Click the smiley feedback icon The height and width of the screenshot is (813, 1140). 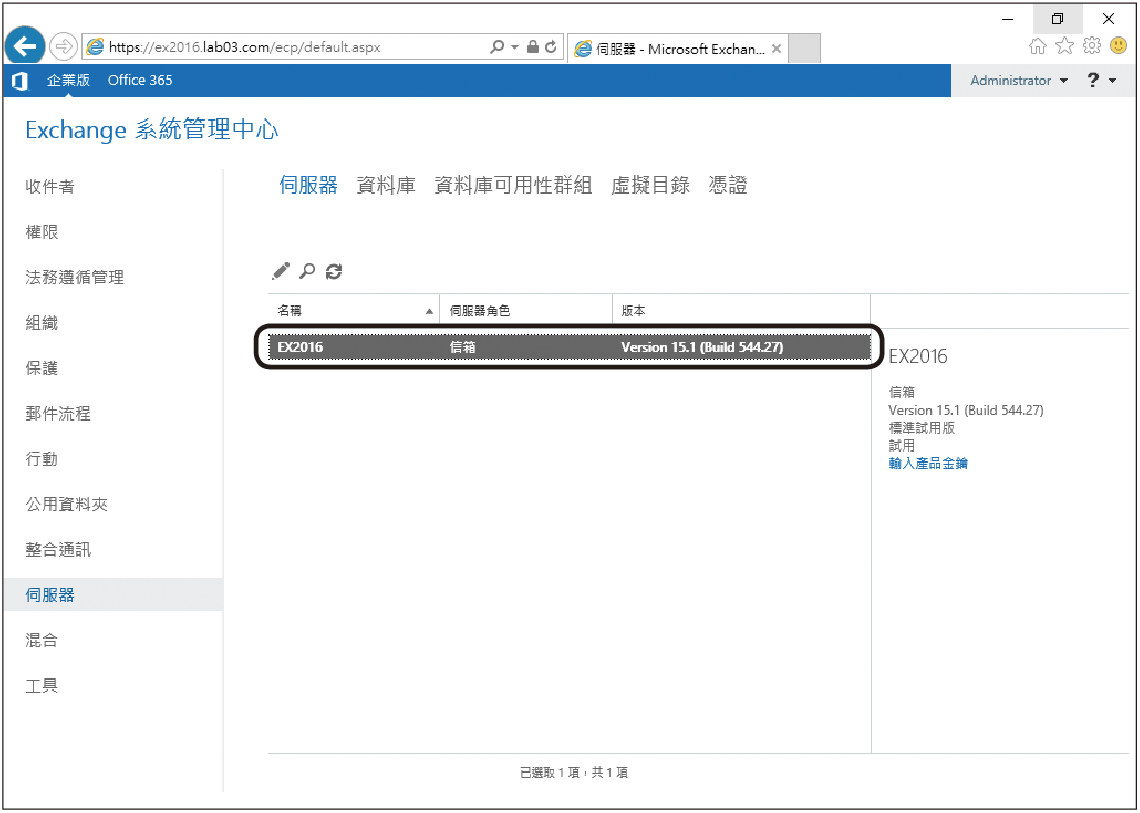tap(1118, 46)
